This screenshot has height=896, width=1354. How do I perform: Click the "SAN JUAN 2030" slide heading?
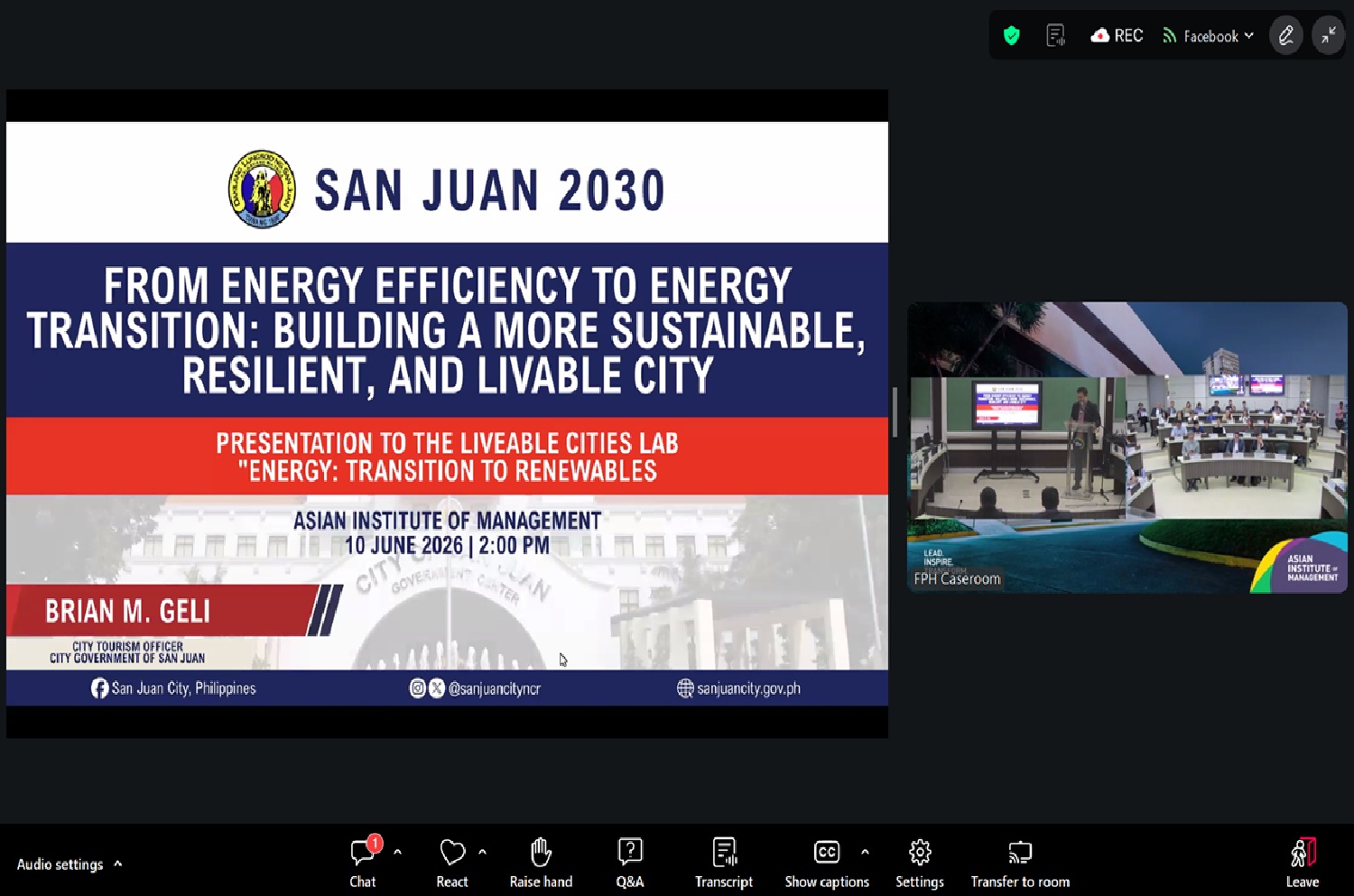[x=490, y=190]
